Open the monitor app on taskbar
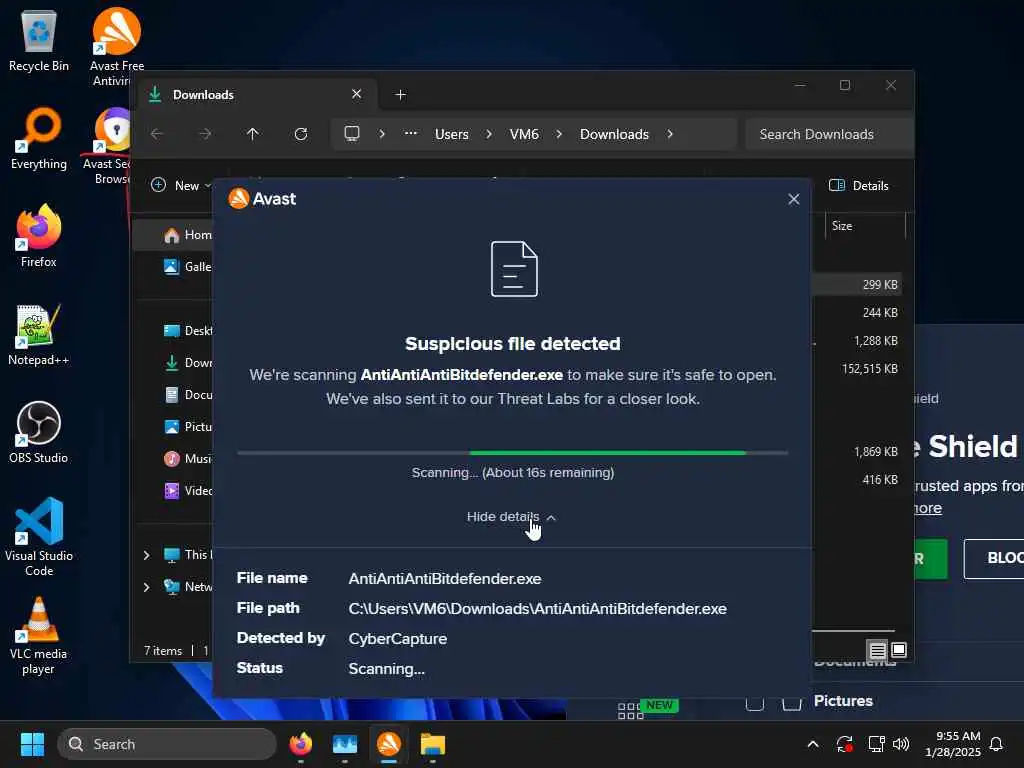 [345, 744]
